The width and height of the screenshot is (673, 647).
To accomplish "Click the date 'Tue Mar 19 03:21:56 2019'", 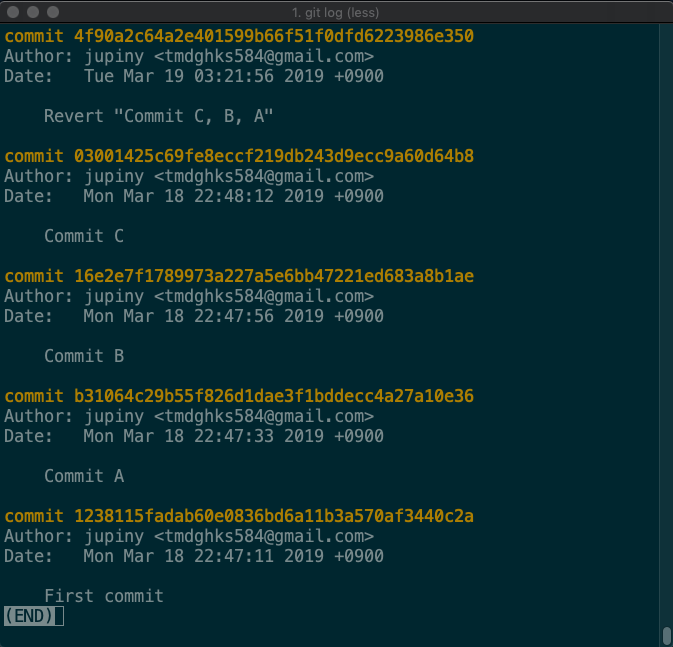I will (203, 76).
